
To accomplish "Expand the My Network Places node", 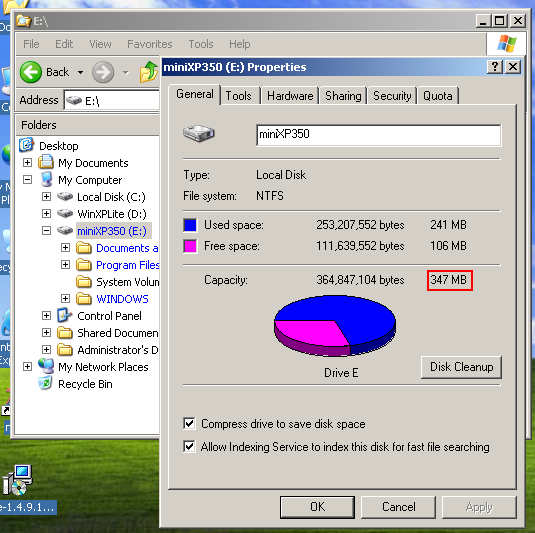I will 27,367.
